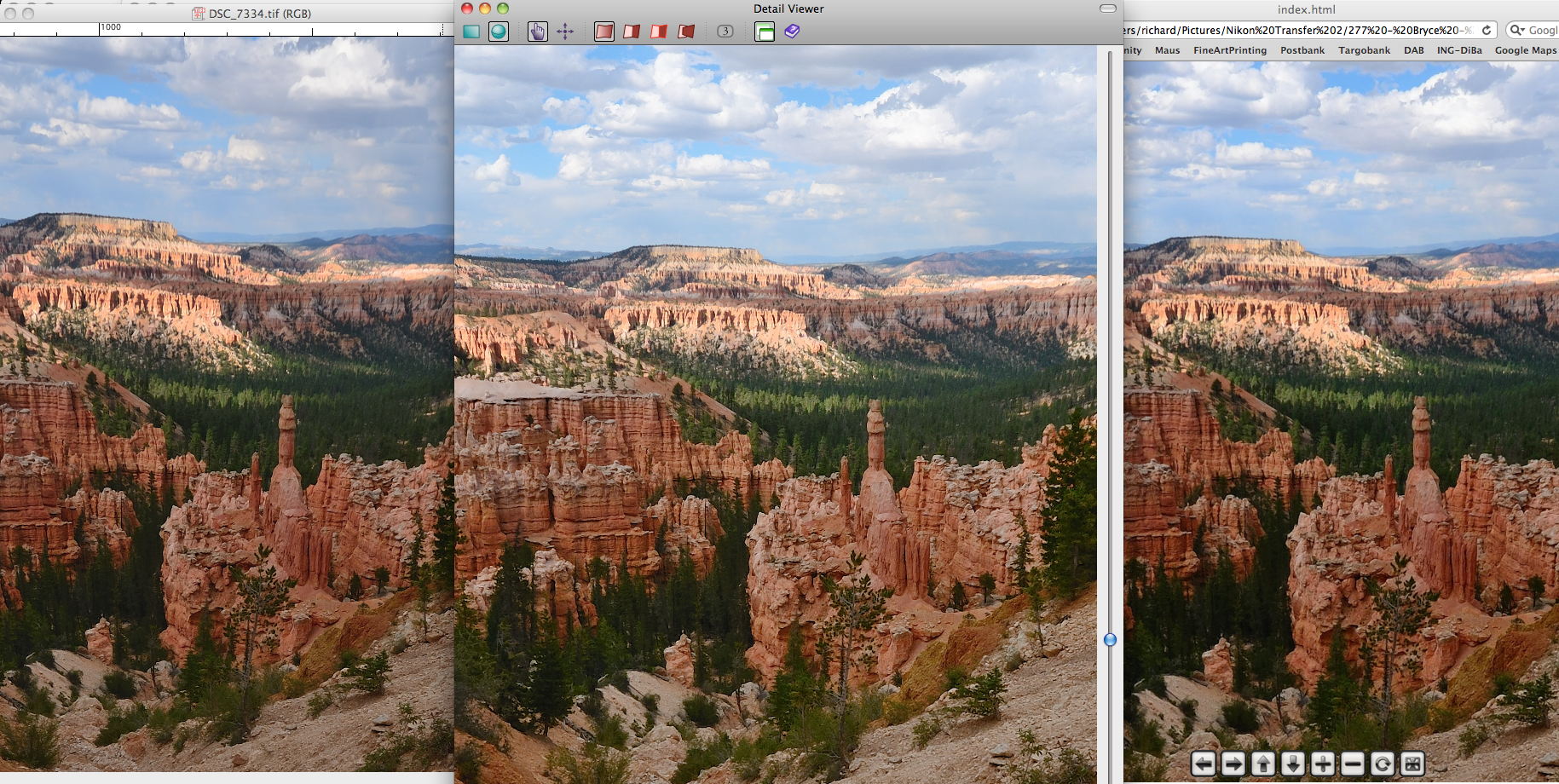Click the toolbar toggle pill button

pyautogui.click(x=1107, y=9)
